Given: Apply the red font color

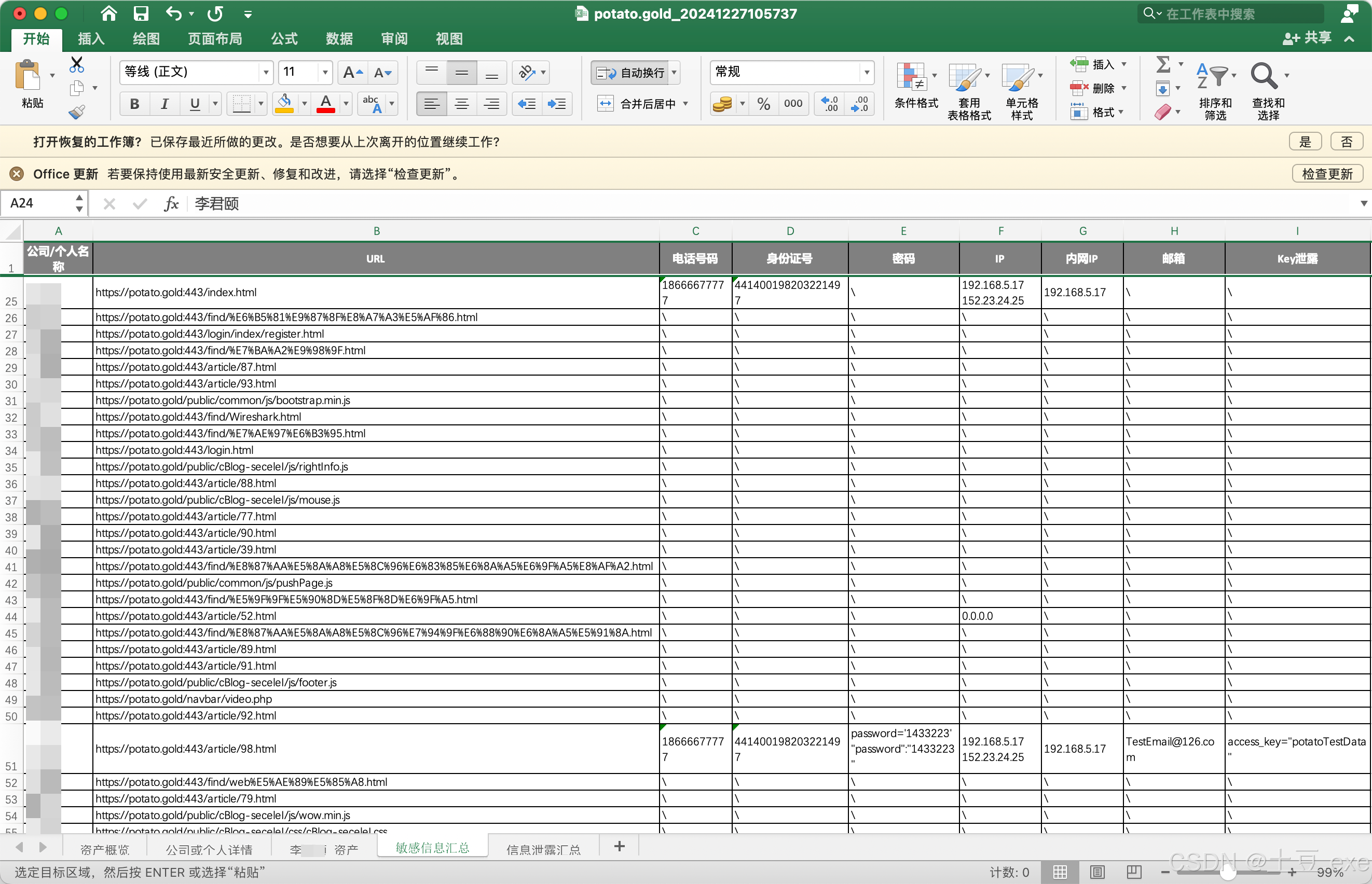Looking at the screenshot, I should (325, 104).
